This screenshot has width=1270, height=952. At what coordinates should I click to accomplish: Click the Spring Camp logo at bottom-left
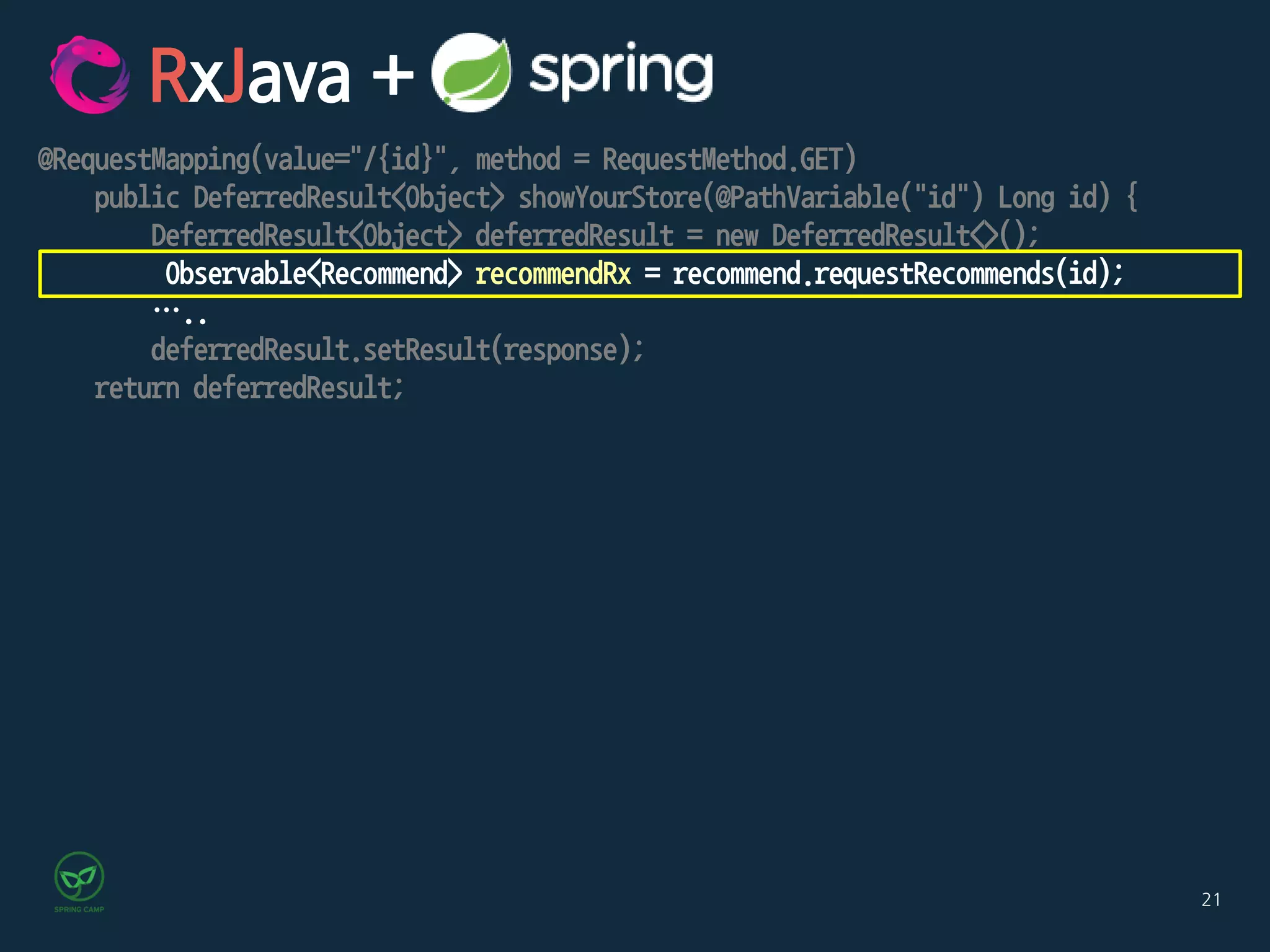(x=79, y=876)
